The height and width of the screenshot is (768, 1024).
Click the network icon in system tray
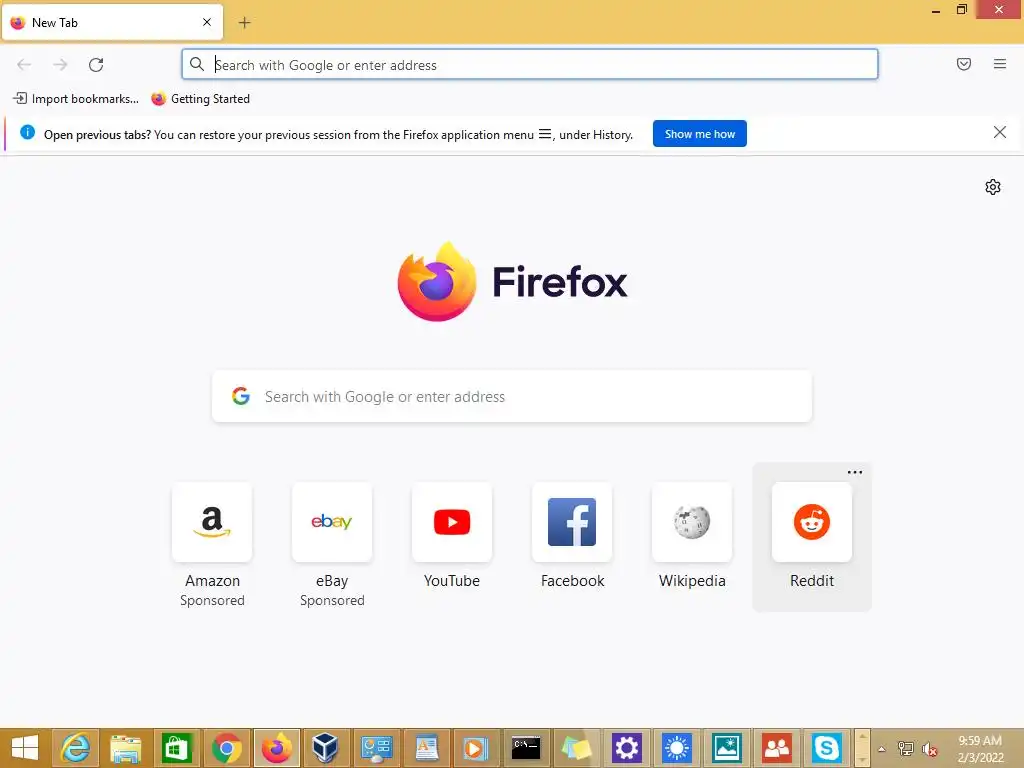click(x=906, y=749)
